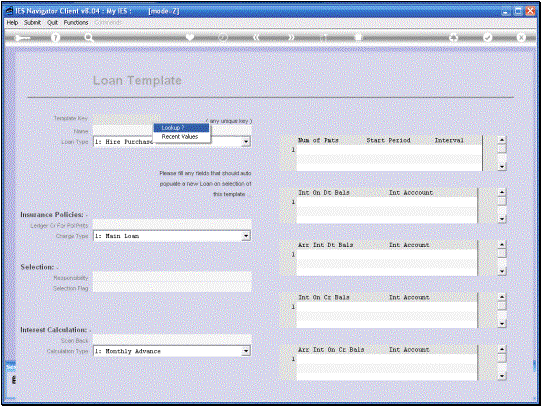541x406 pixels.
Task: Click the Template Key input field
Action: point(127,118)
